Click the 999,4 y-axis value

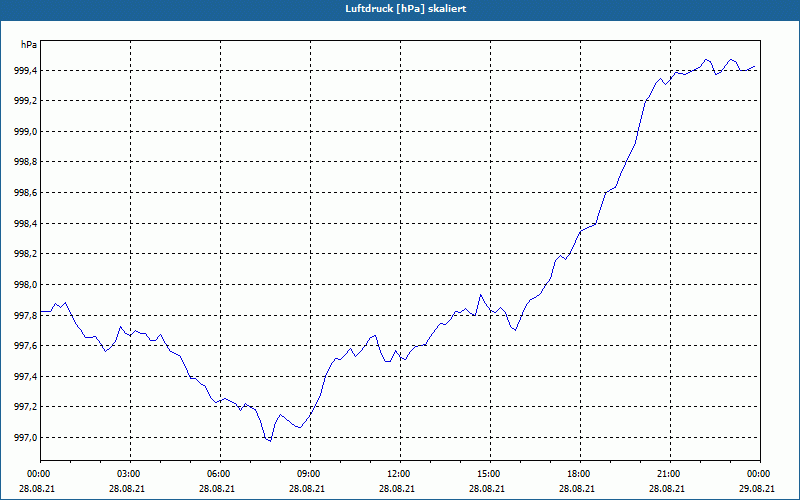tap(24, 70)
